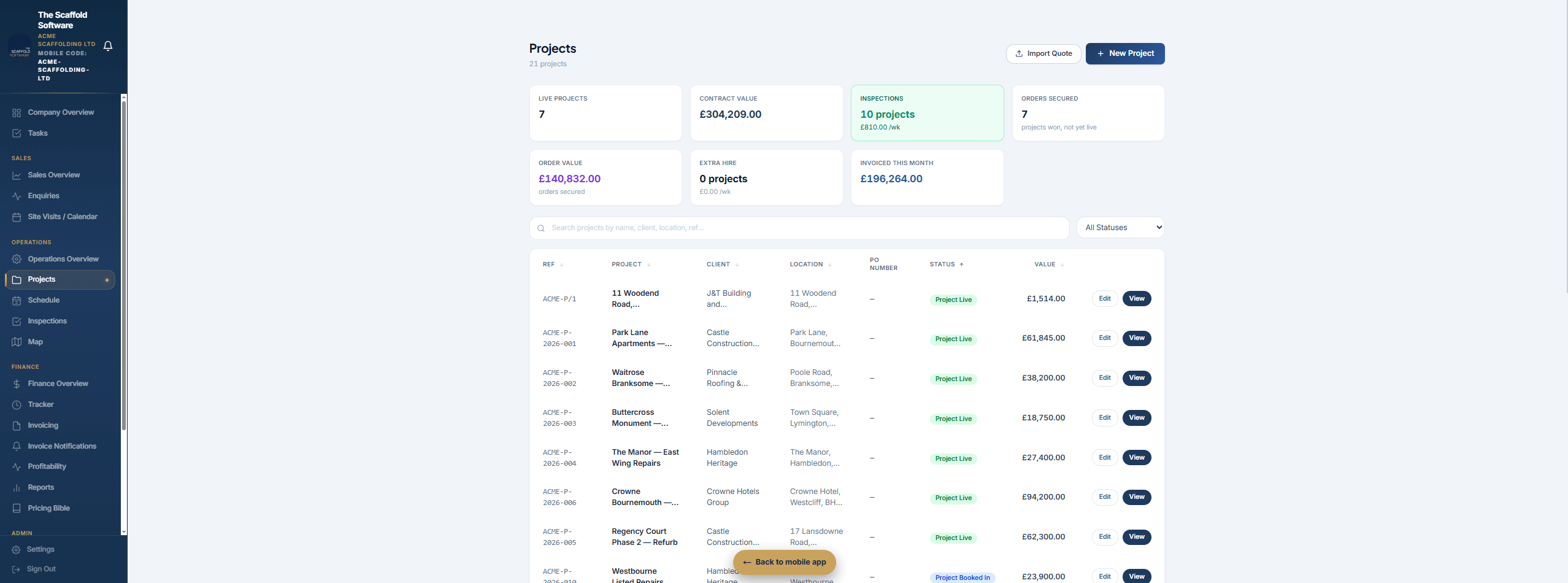Click Invoicing document icon
The height and width of the screenshot is (583, 1568).
[17, 426]
